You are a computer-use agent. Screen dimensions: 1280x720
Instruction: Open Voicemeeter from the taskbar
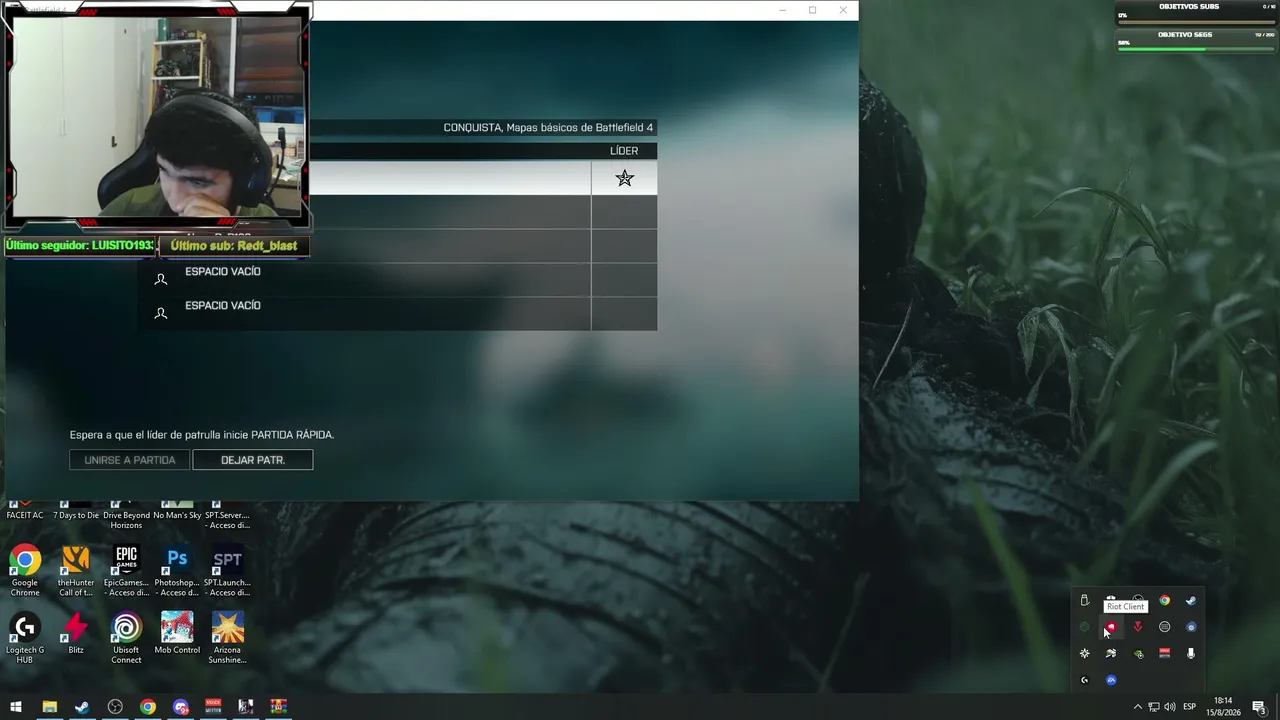click(x=213, y=707)
